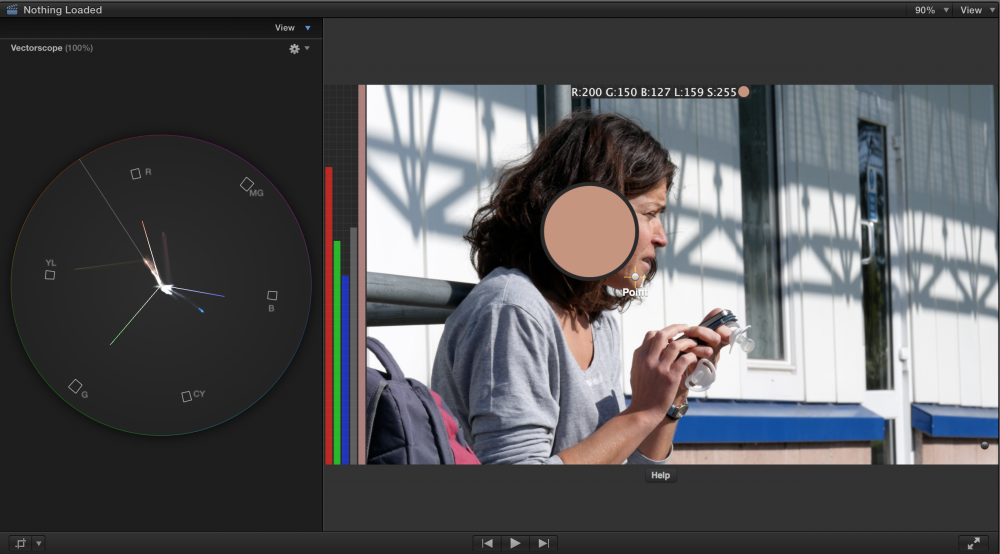Viewport: 1000px width, 554px height.
Task: Click the red channel level bar
Action: (x=329, y=315)
